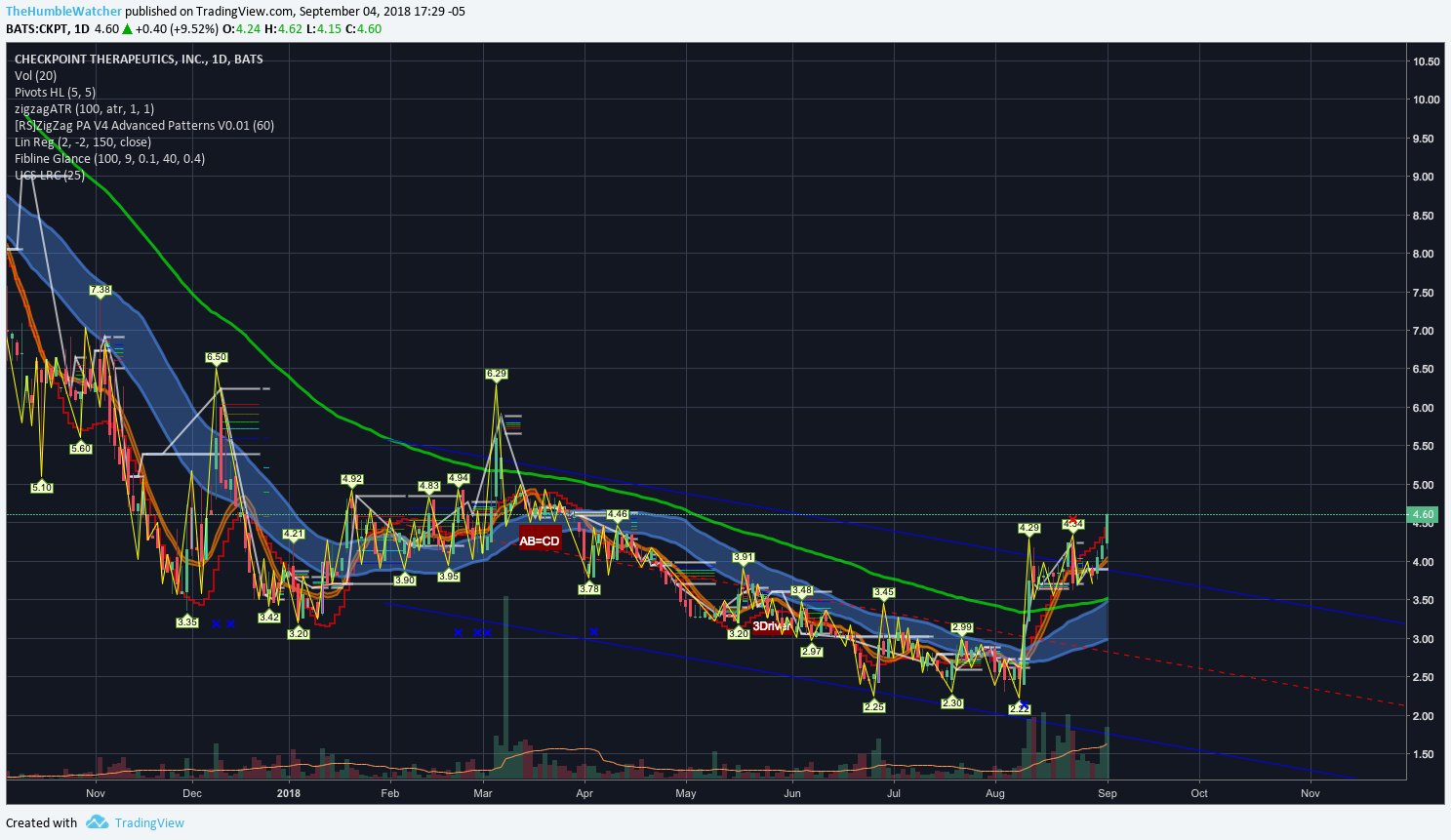1451x840 pixels.
Task: Click the Jul label on time axis
Action: pyautogui.click(x=893, y=793)
